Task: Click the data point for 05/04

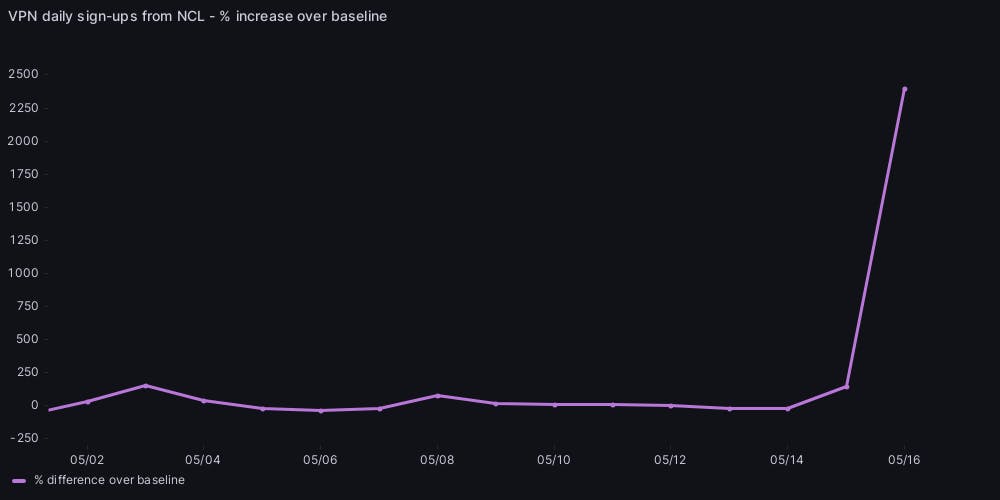Action: [x=204, y=401]
